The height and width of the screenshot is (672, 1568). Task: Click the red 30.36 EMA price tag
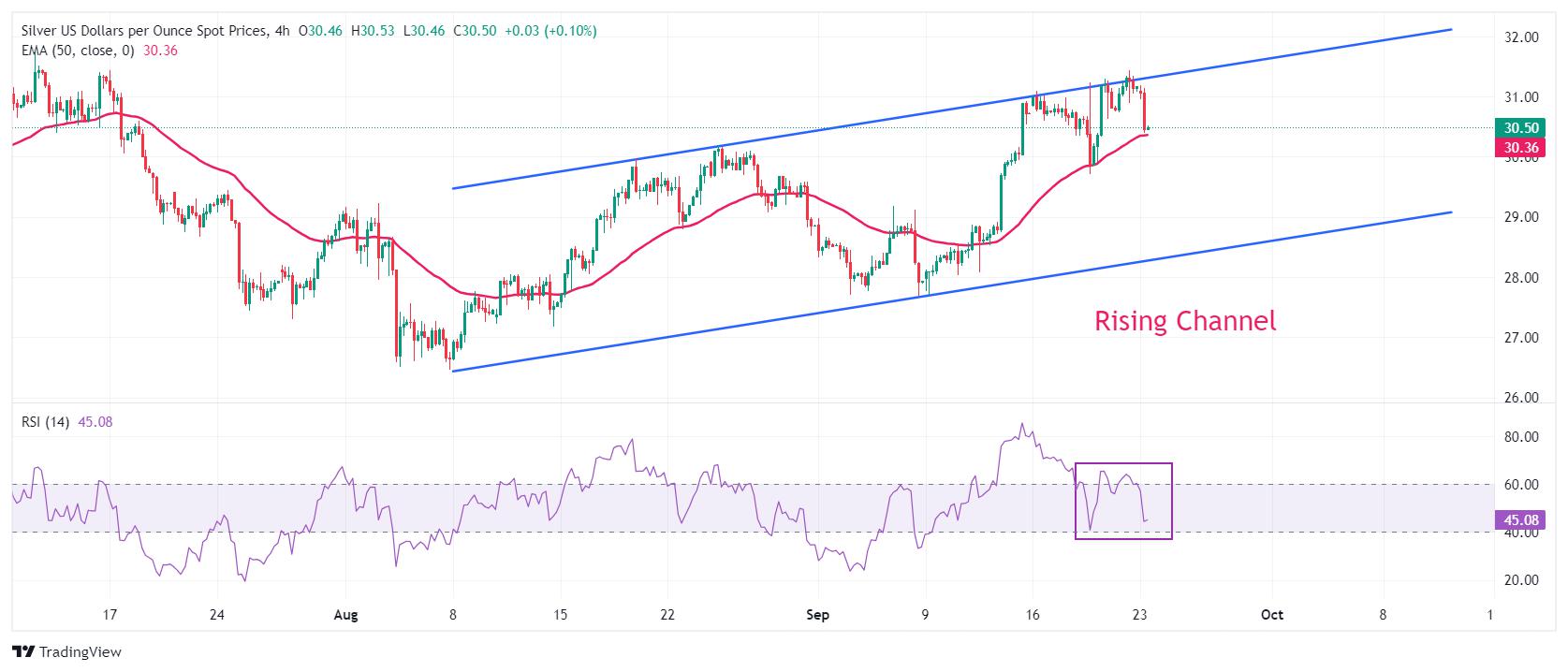coord(1517,148)
